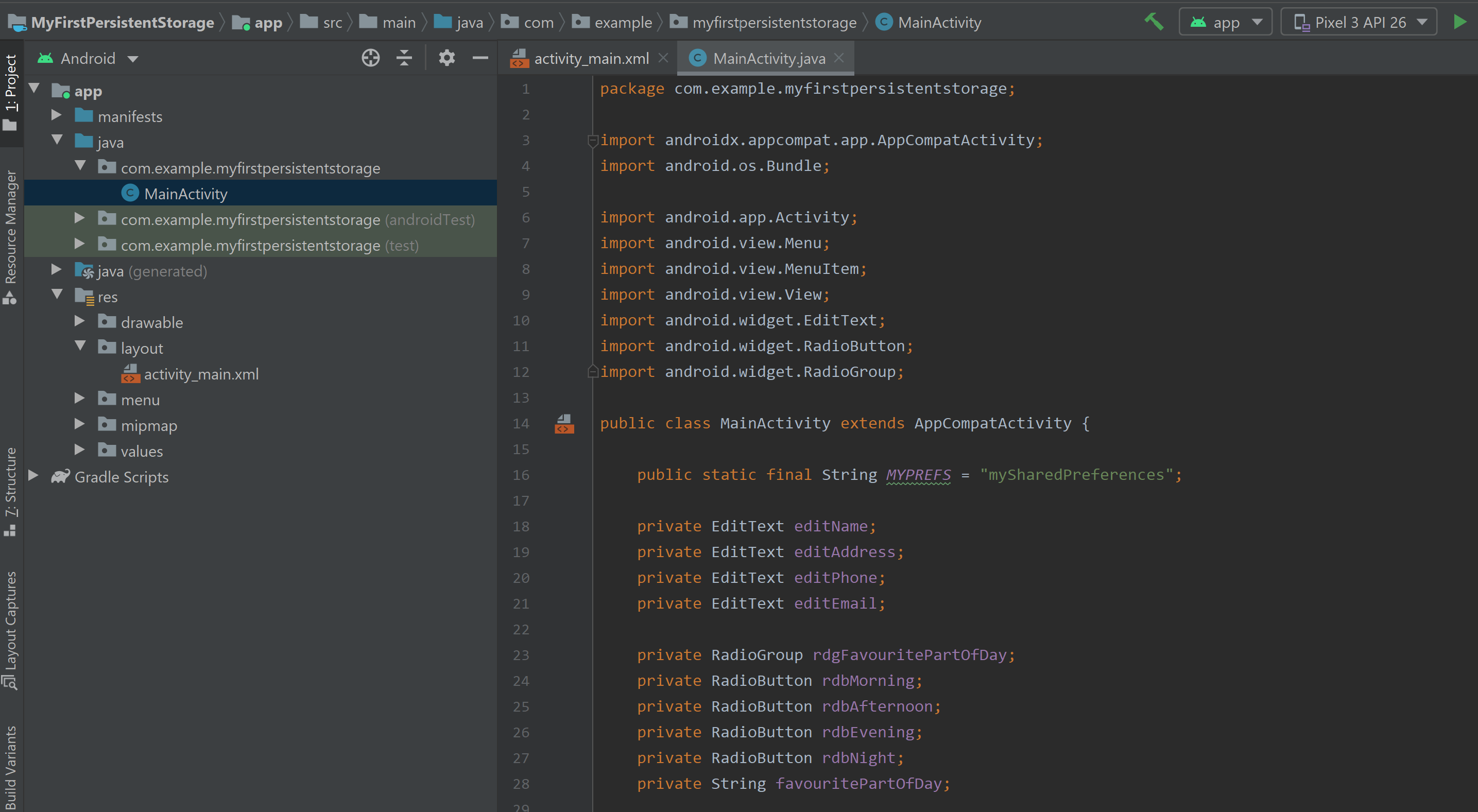Viewport: 1478px width, 812px height.
Task: Click the related XML file gutter icon on line 14
Action: click(564, 424)
